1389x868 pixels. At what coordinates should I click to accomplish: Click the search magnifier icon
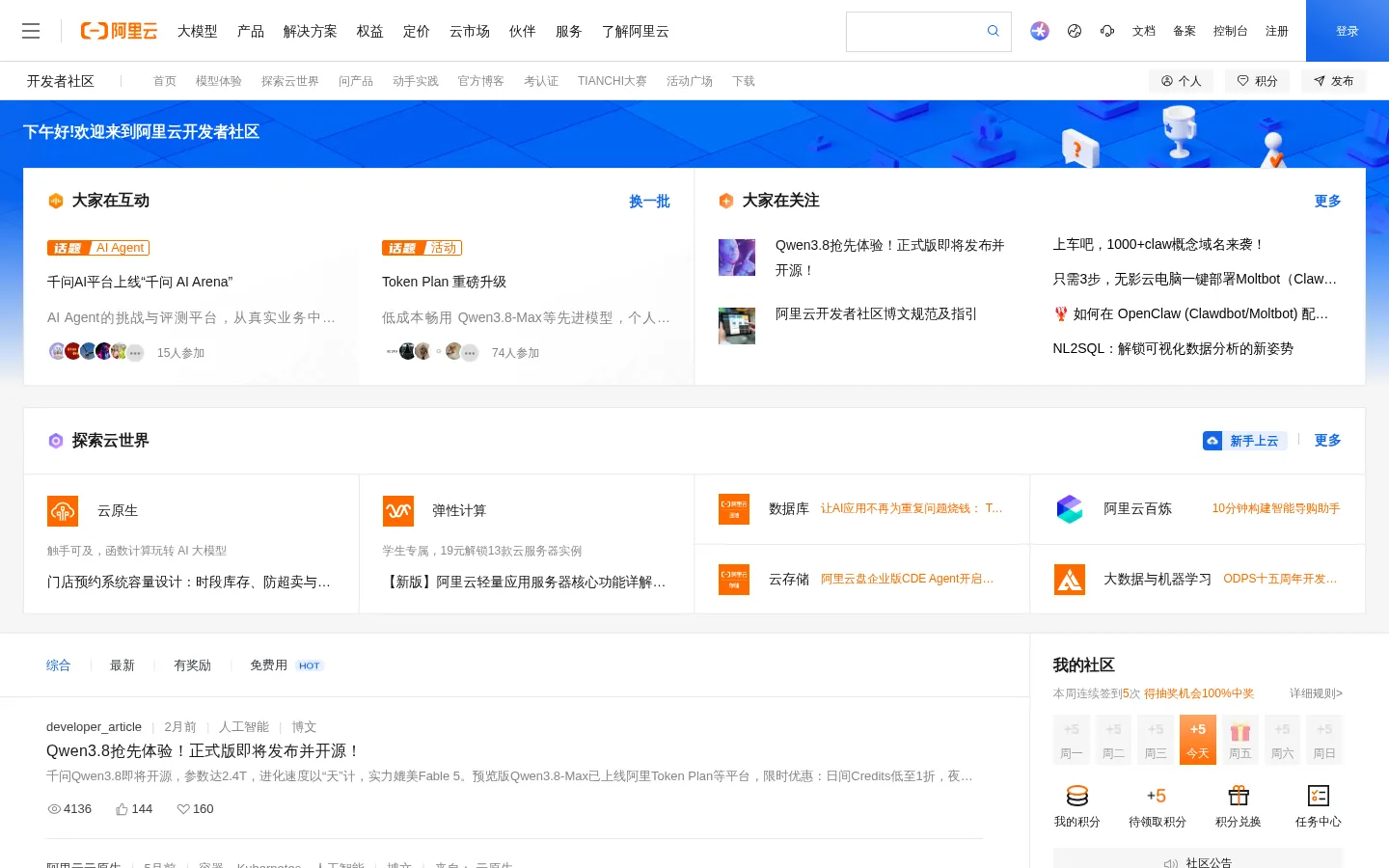pyautogui.click(x=993, y=31)
